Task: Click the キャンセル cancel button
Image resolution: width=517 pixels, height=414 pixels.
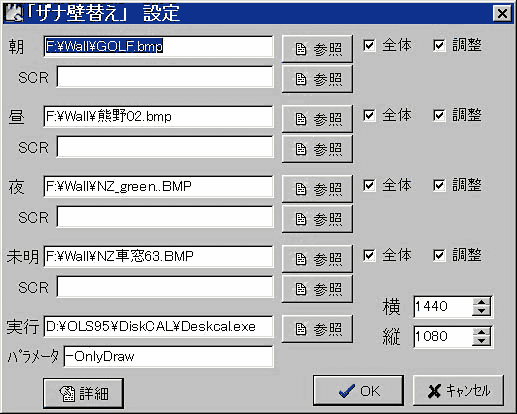Action: pyautogui.click(x=458, y=391)
